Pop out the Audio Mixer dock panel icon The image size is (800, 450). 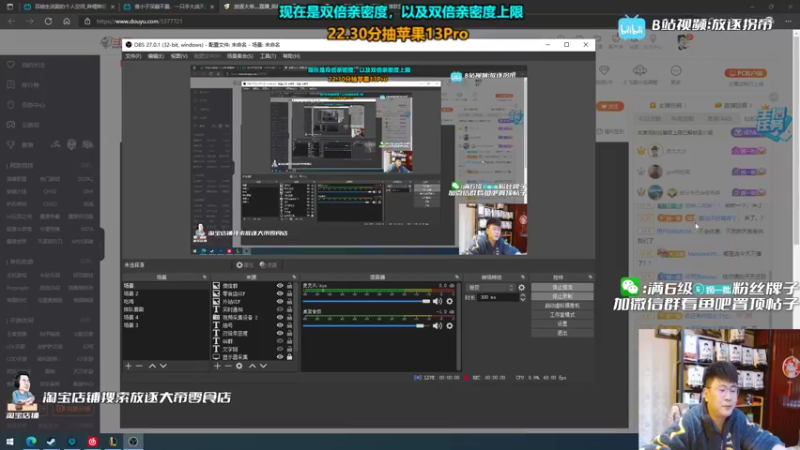457,277
